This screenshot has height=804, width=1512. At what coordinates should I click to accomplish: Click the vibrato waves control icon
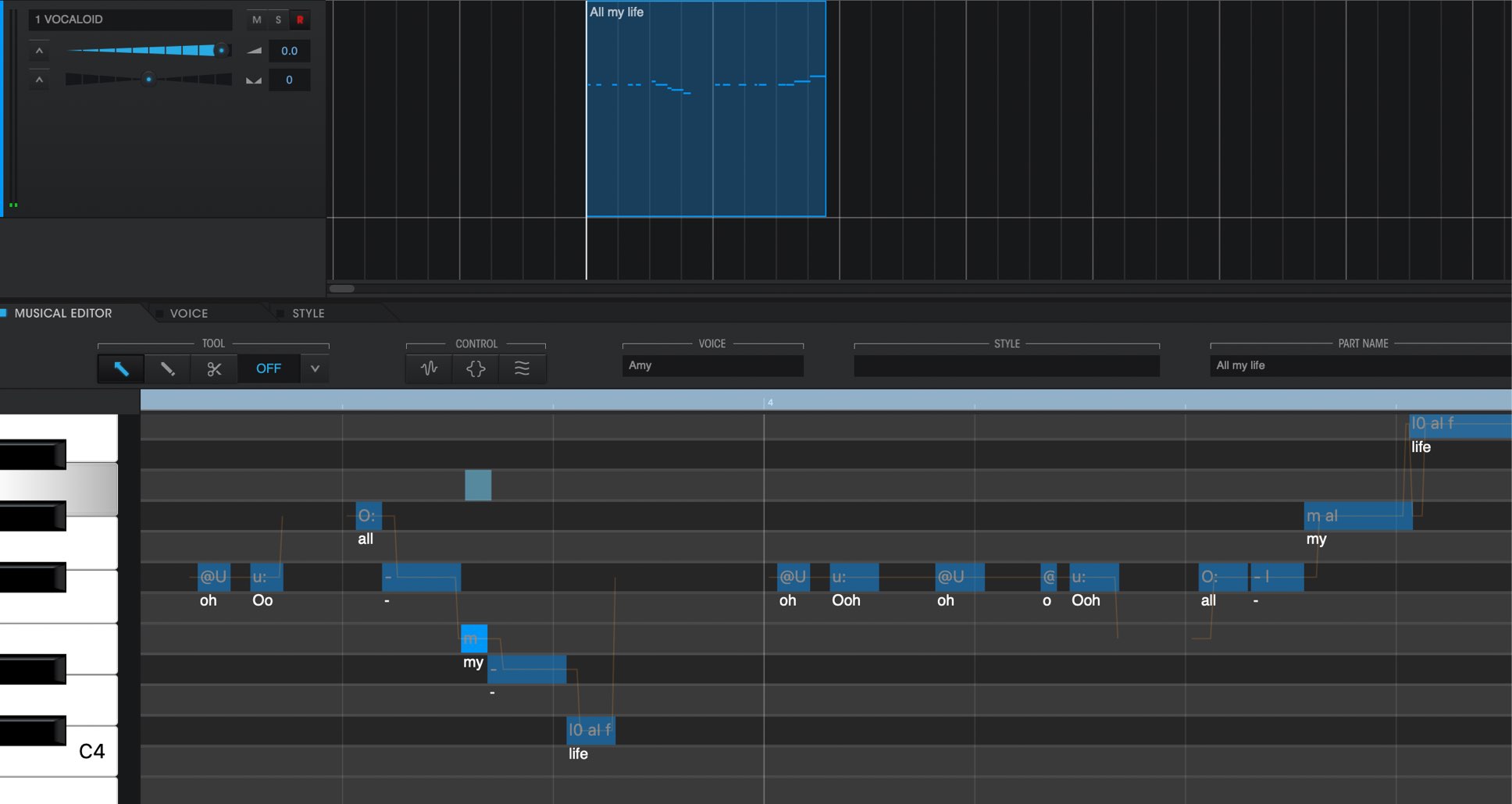(522, 368)
